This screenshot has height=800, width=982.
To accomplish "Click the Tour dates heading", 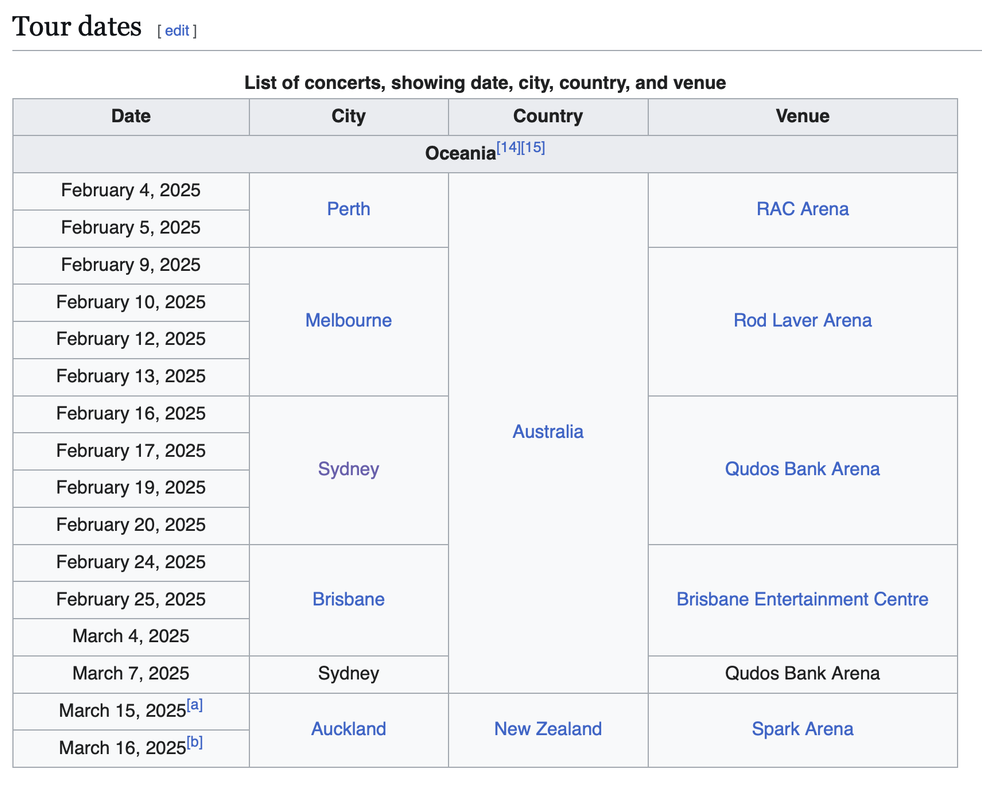I will tap(77, 26).
